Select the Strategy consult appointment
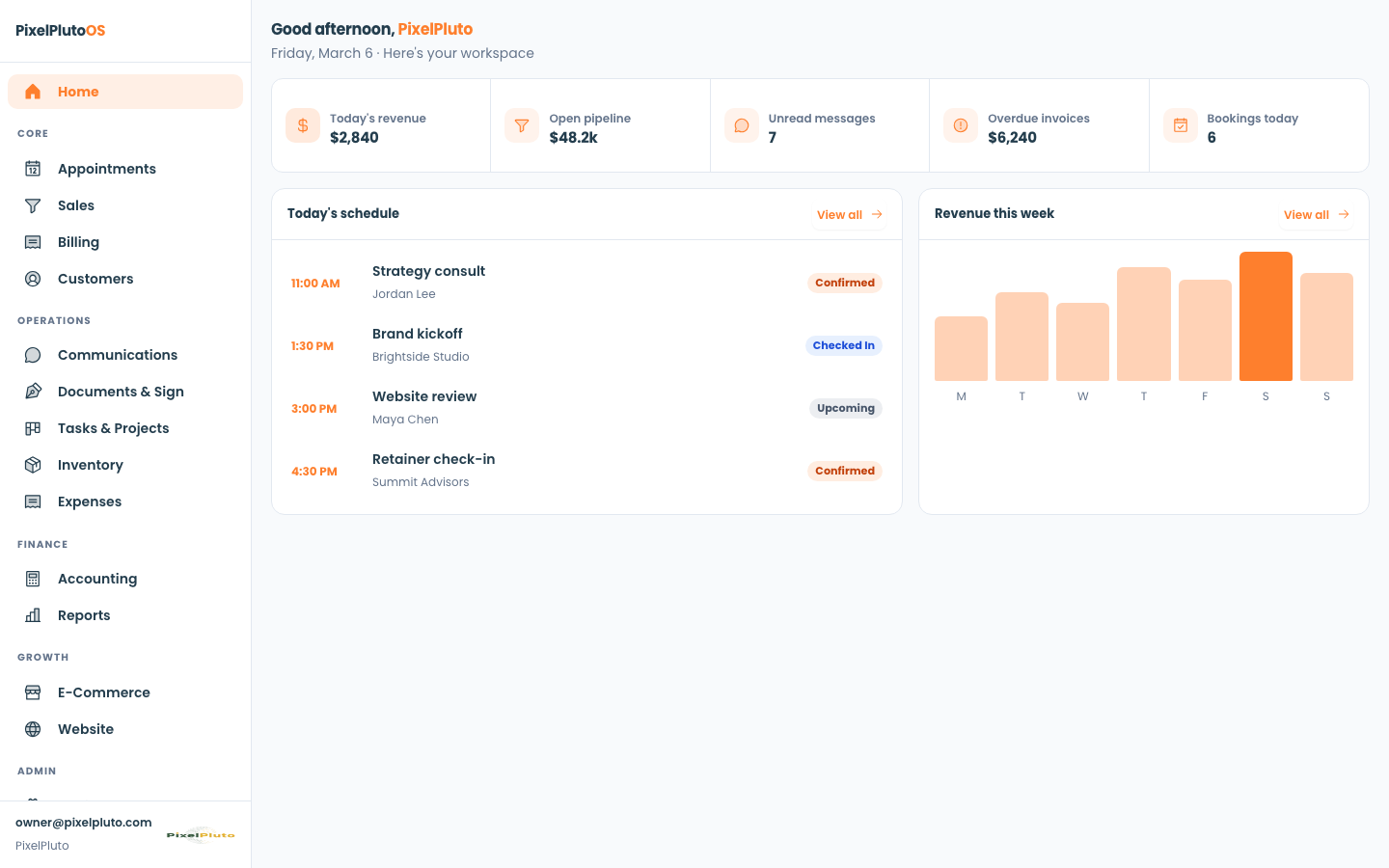This screenshot has height=868, width=1389. pos(586,283)
